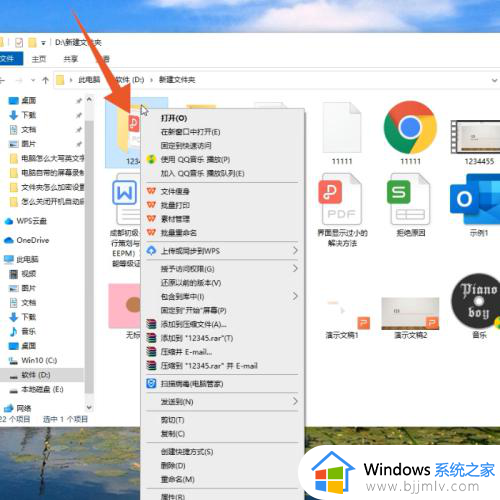Click the Back navigation arrow

point(2,80)
